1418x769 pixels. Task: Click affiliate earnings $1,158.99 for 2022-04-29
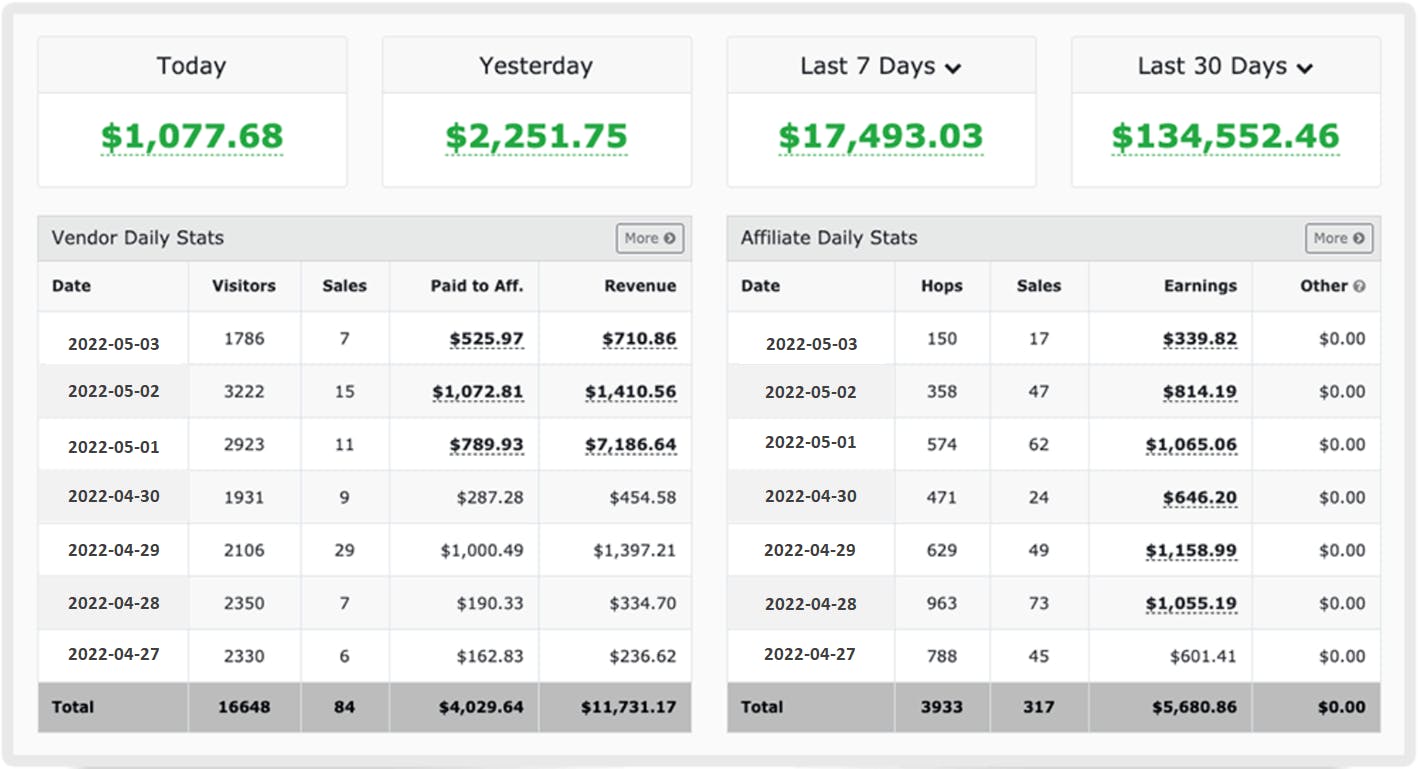point(1191,550)
